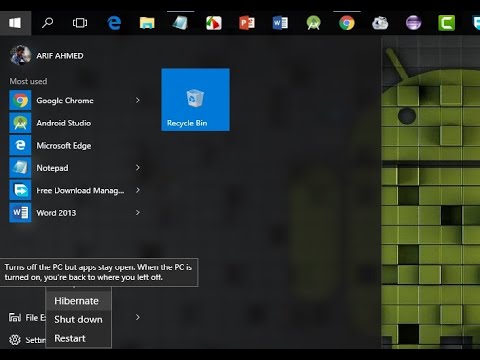
Task: Expand Notepad jump list arrow
Action: click(138, 168)
